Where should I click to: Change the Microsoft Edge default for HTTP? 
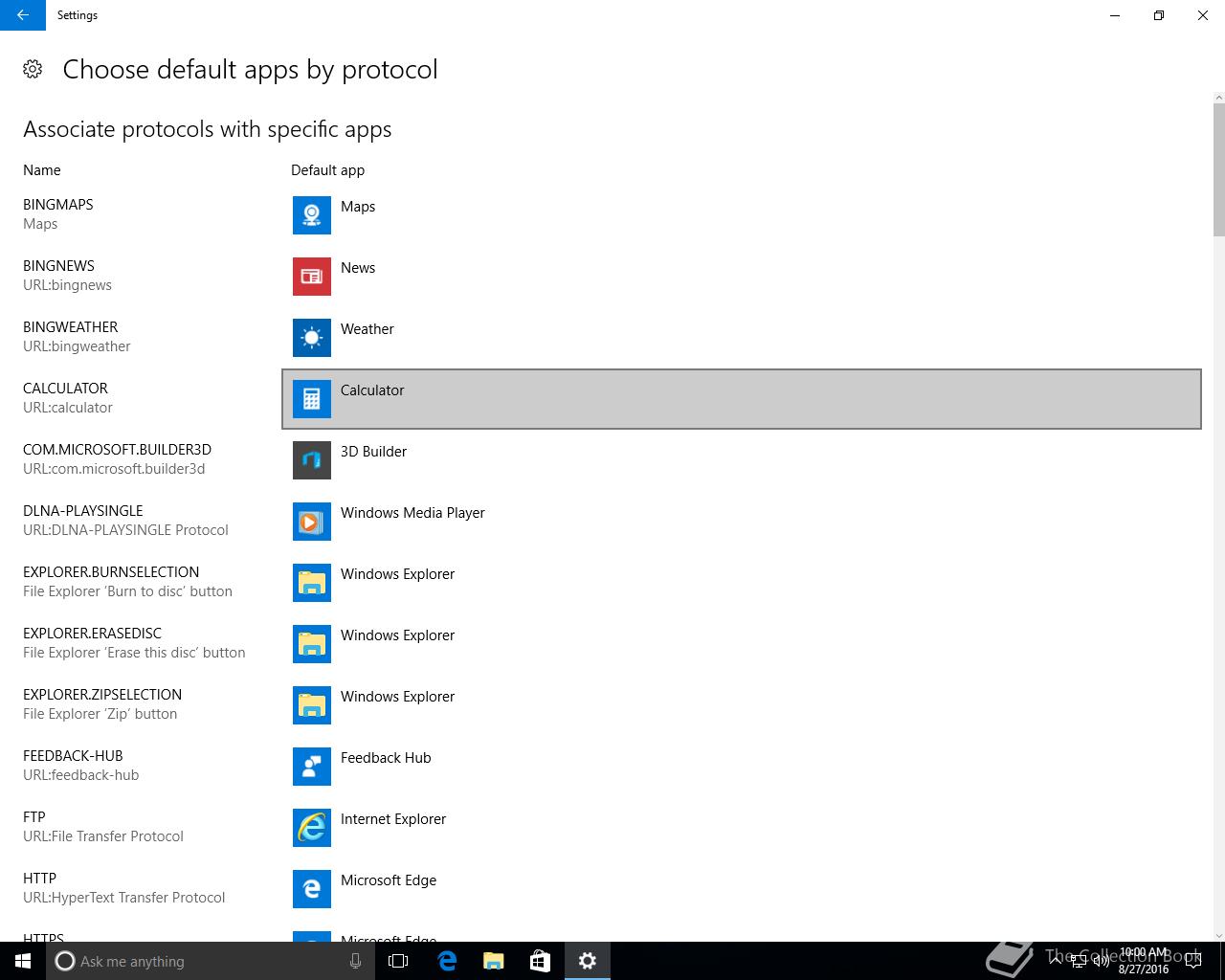click(742, 889)
